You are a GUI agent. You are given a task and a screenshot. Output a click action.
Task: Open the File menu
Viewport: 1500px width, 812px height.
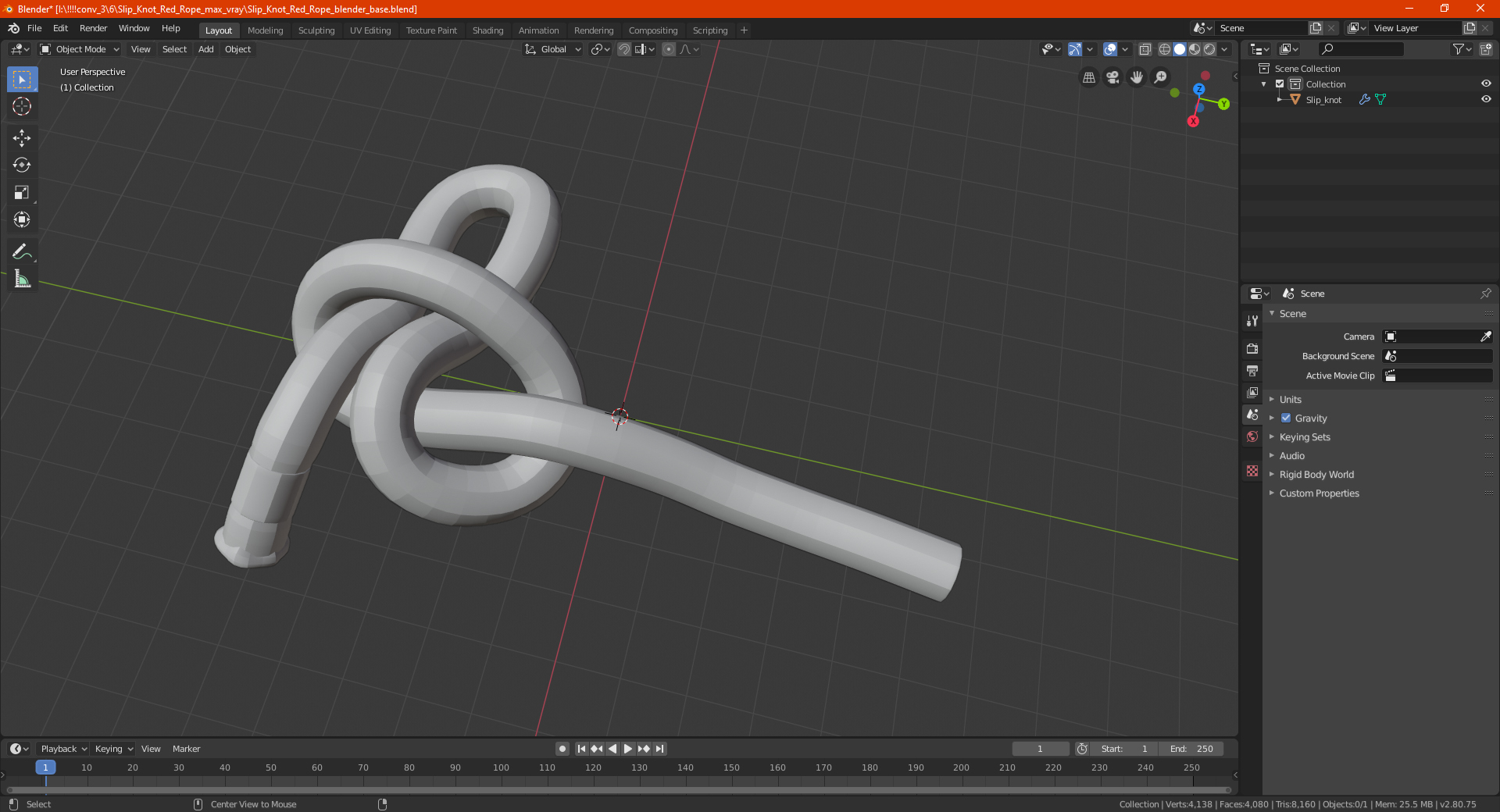point(34,28)
